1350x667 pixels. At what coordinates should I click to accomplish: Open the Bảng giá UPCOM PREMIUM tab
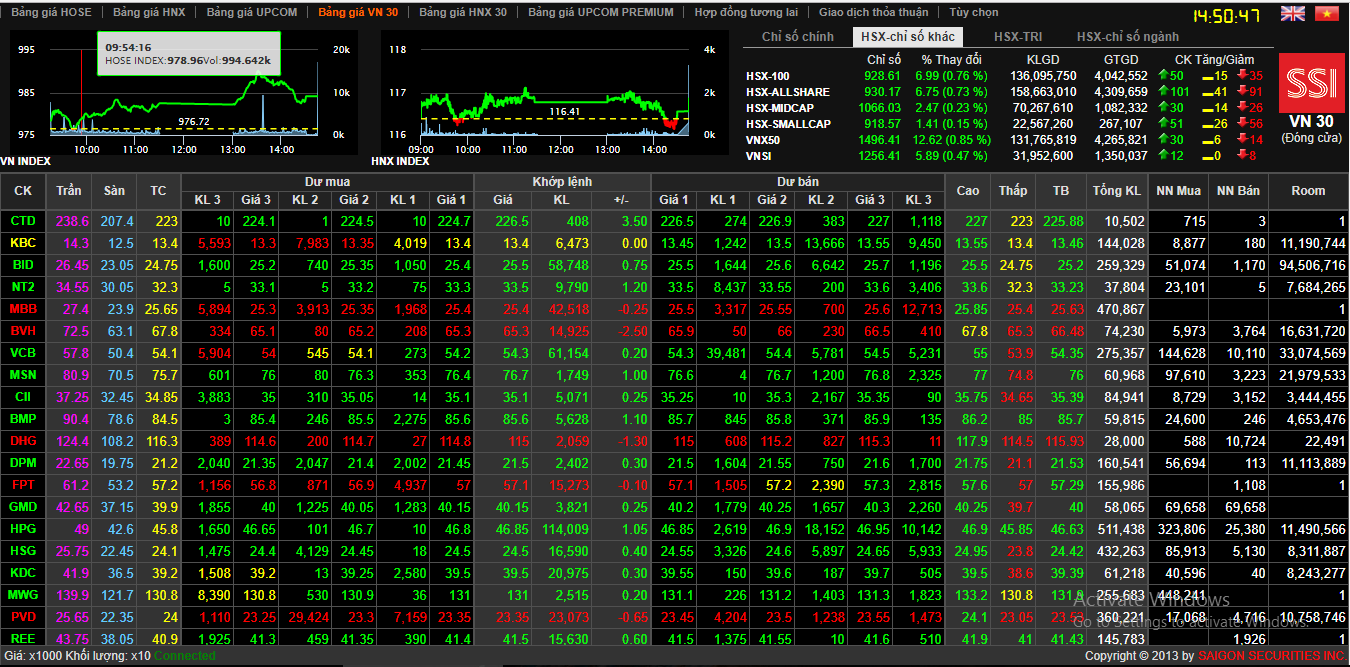pos(601,13)
